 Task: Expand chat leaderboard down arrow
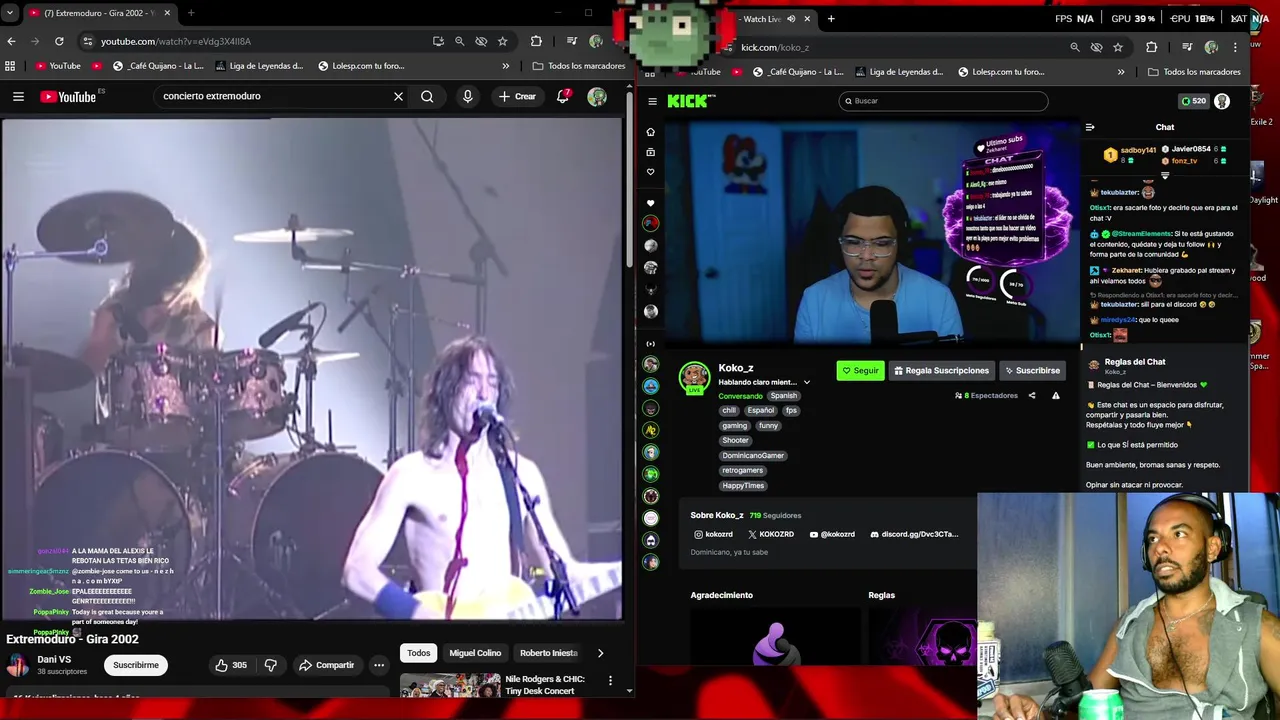click(1164, 176)
